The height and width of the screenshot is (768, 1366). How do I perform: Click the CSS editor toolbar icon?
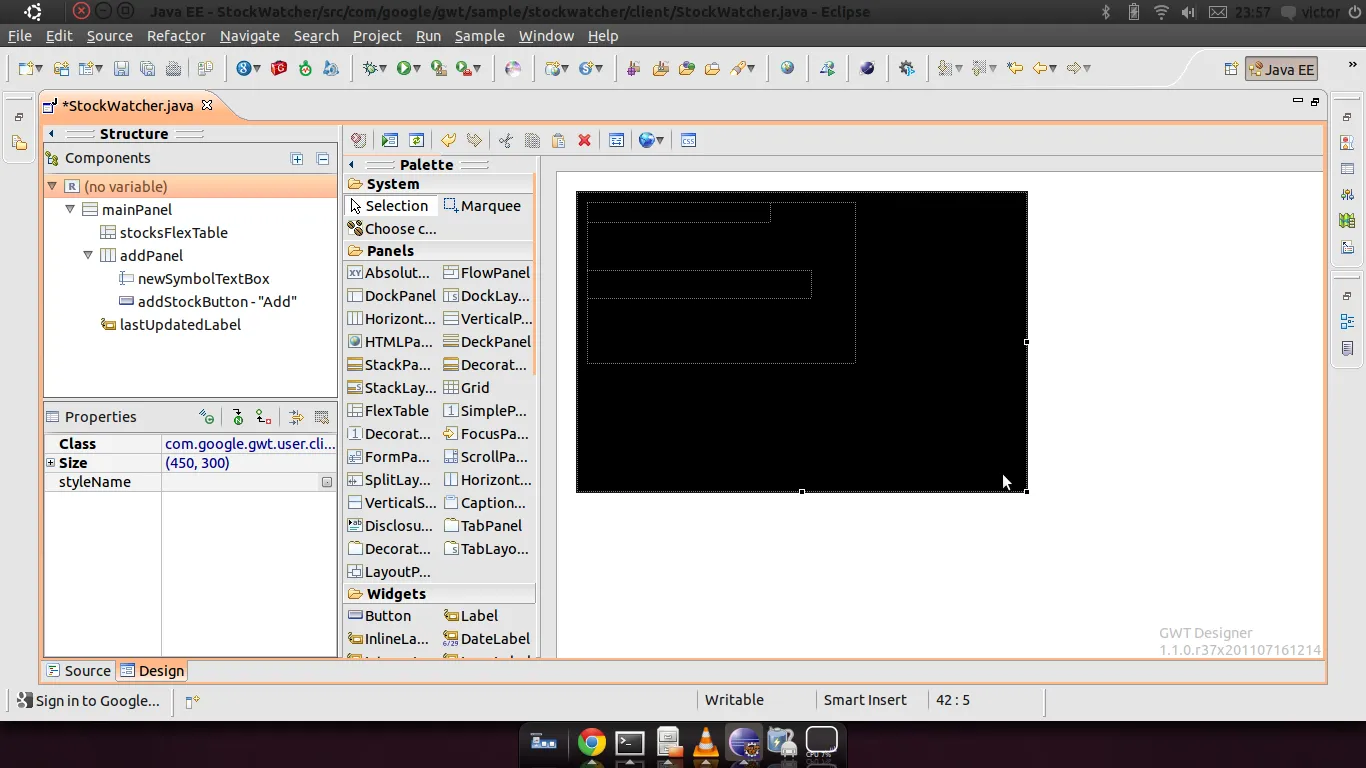tap(688, 141)
